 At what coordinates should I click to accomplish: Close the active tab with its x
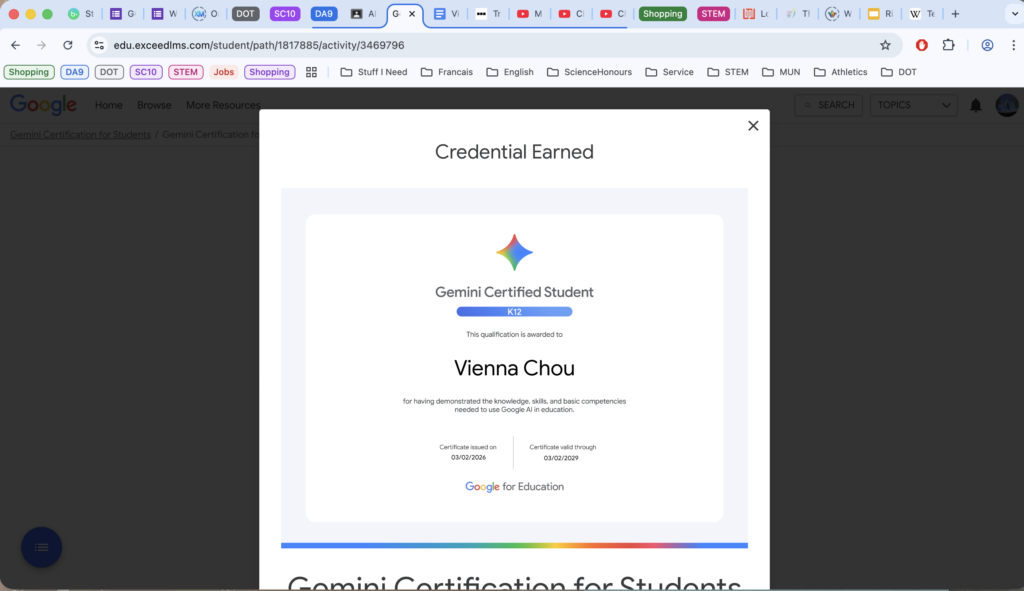click(x=412, y=14)
